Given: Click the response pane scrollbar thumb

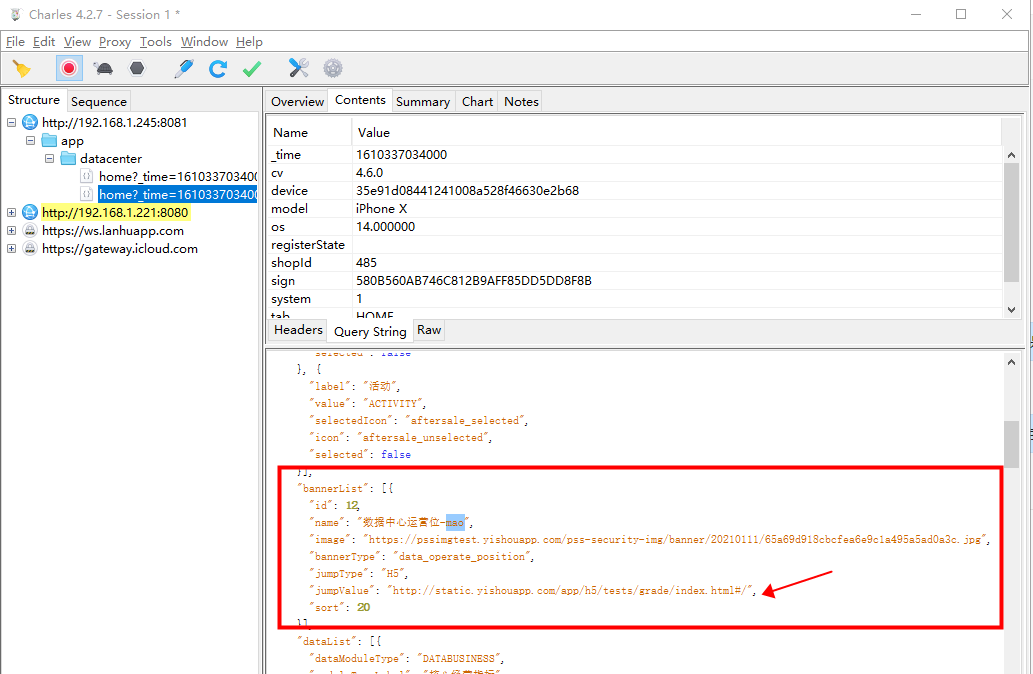Looking at the screenshot, I should point(1011,444).
